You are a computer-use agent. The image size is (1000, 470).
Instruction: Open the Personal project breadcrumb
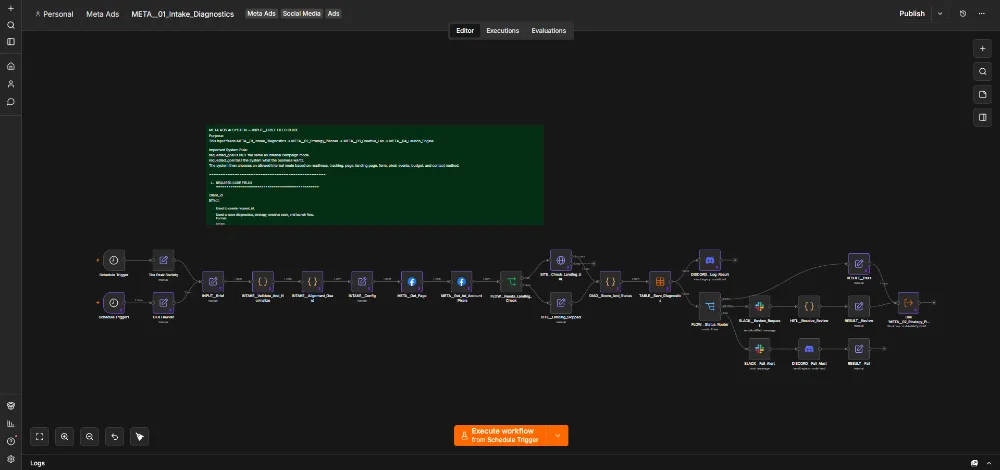[x=55, y=14]
